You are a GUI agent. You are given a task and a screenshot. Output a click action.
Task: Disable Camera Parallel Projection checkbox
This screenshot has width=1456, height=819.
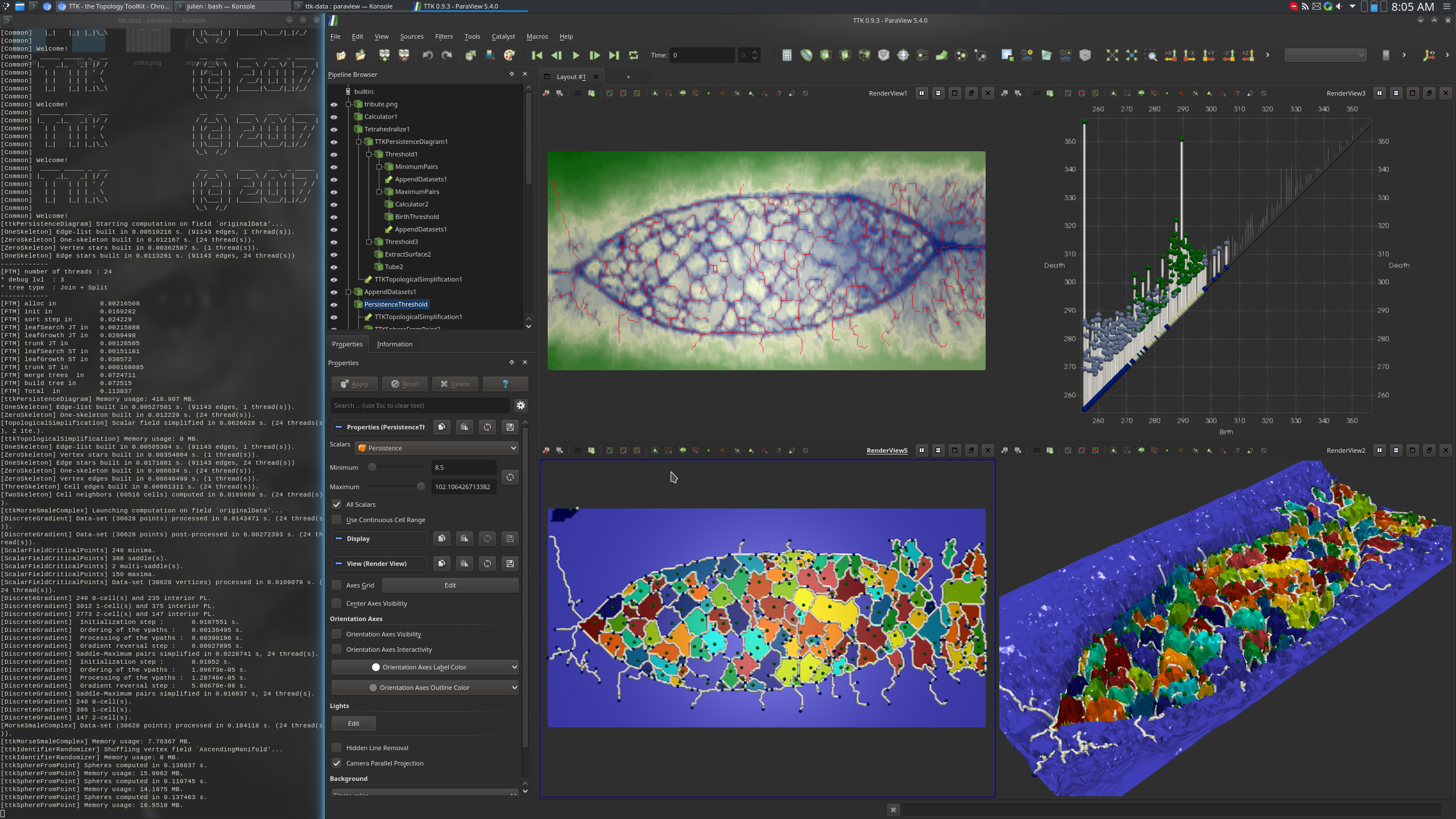pos(337,763)
